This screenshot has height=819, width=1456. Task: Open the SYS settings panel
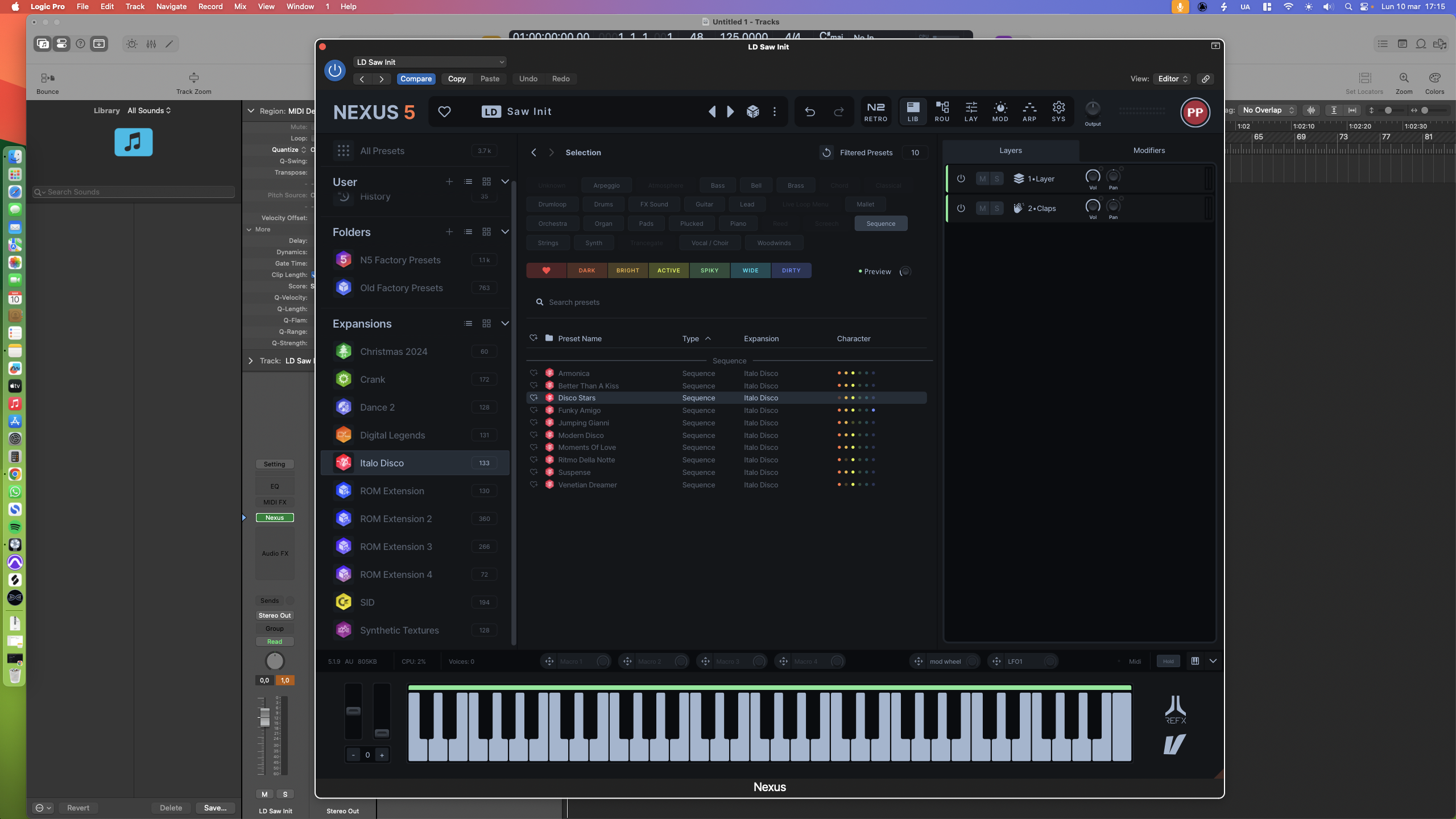pos(1058,111)
